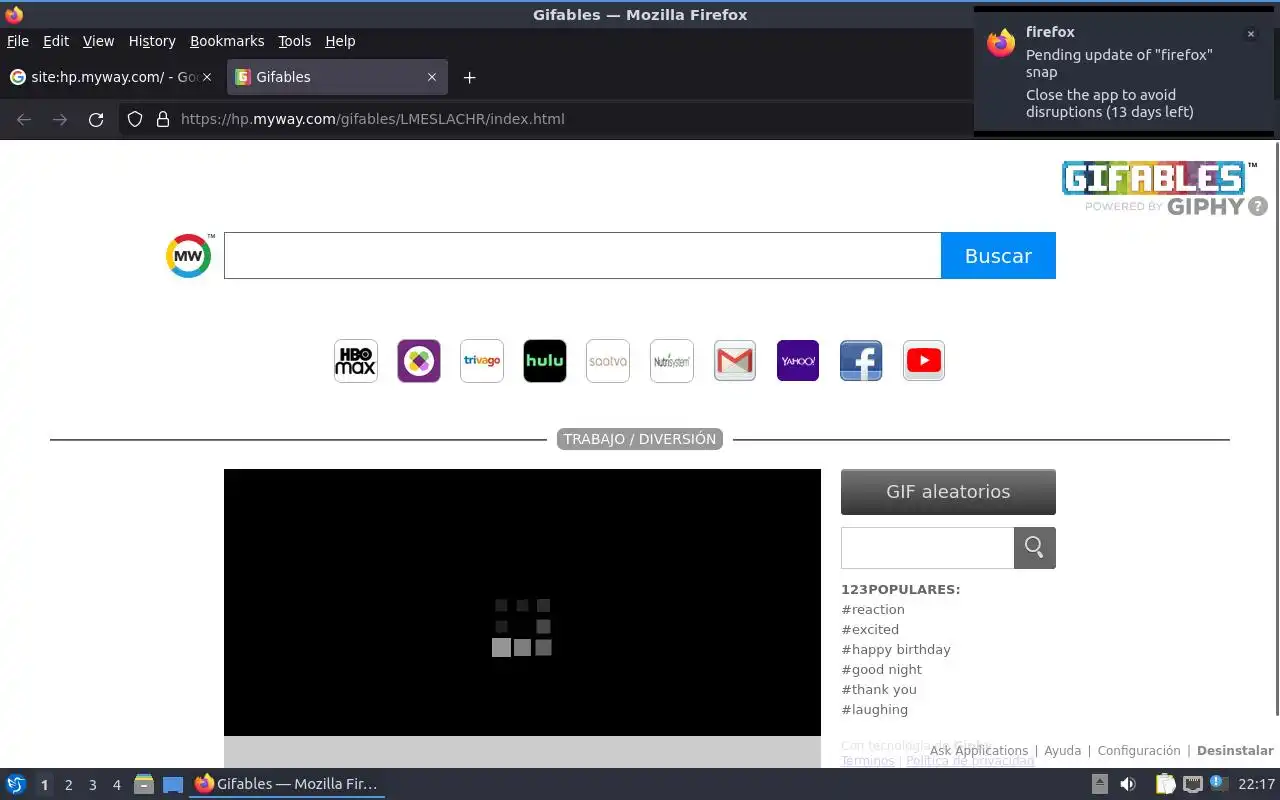1280x800 pixels.
Task: Open the file manager from the taskbar
Action: 144,785
